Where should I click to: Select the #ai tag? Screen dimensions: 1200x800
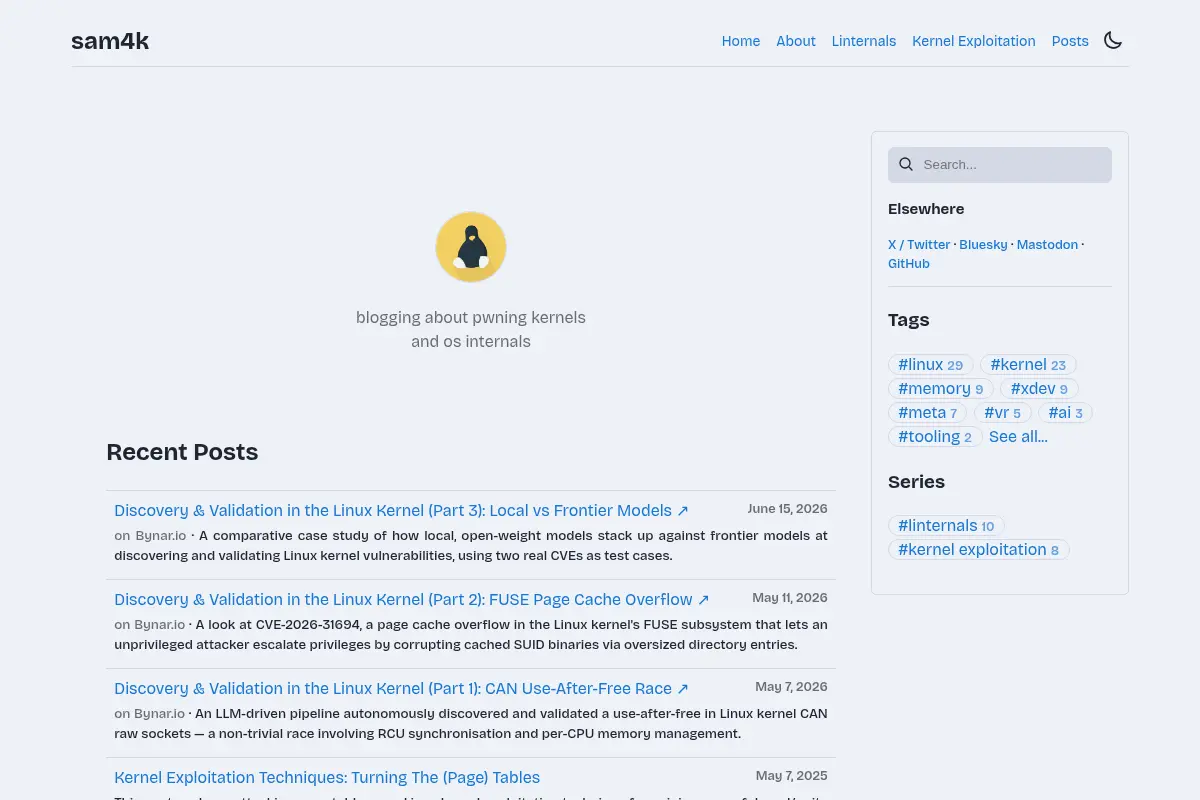tap(1066, 413)
